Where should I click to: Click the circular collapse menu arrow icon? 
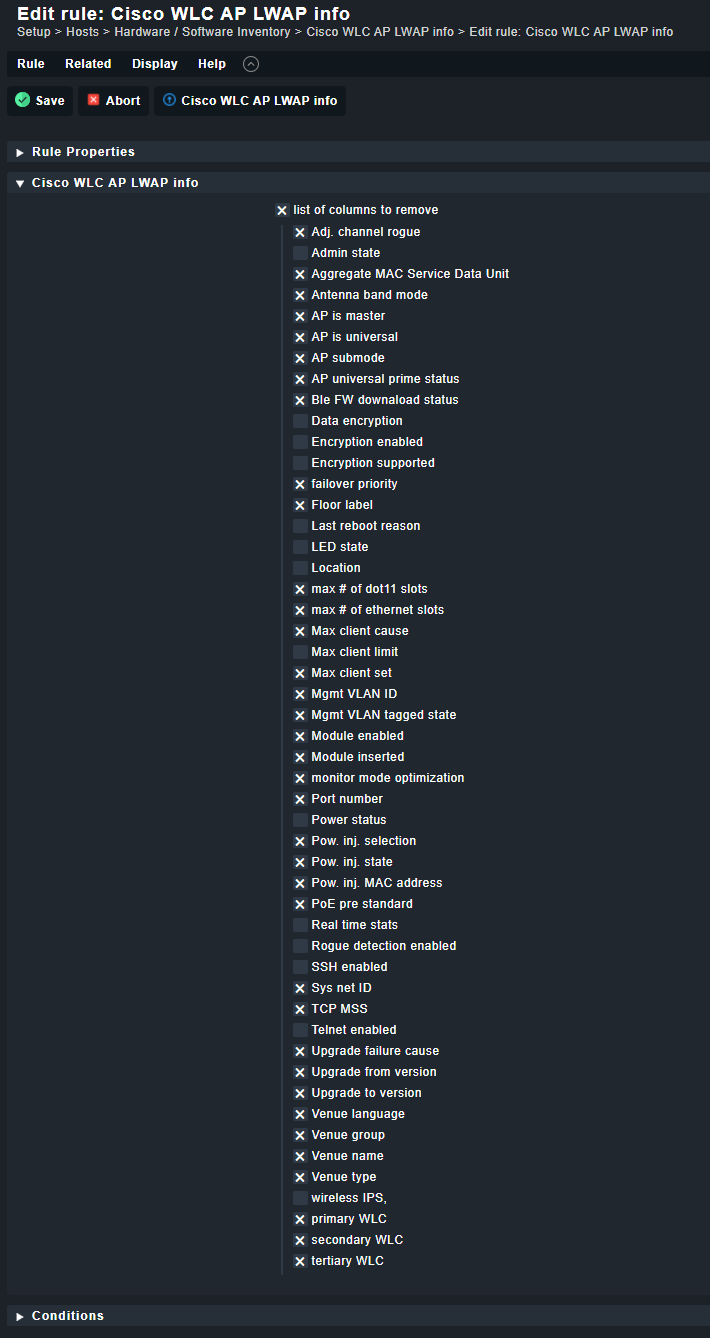pos(251,64)
